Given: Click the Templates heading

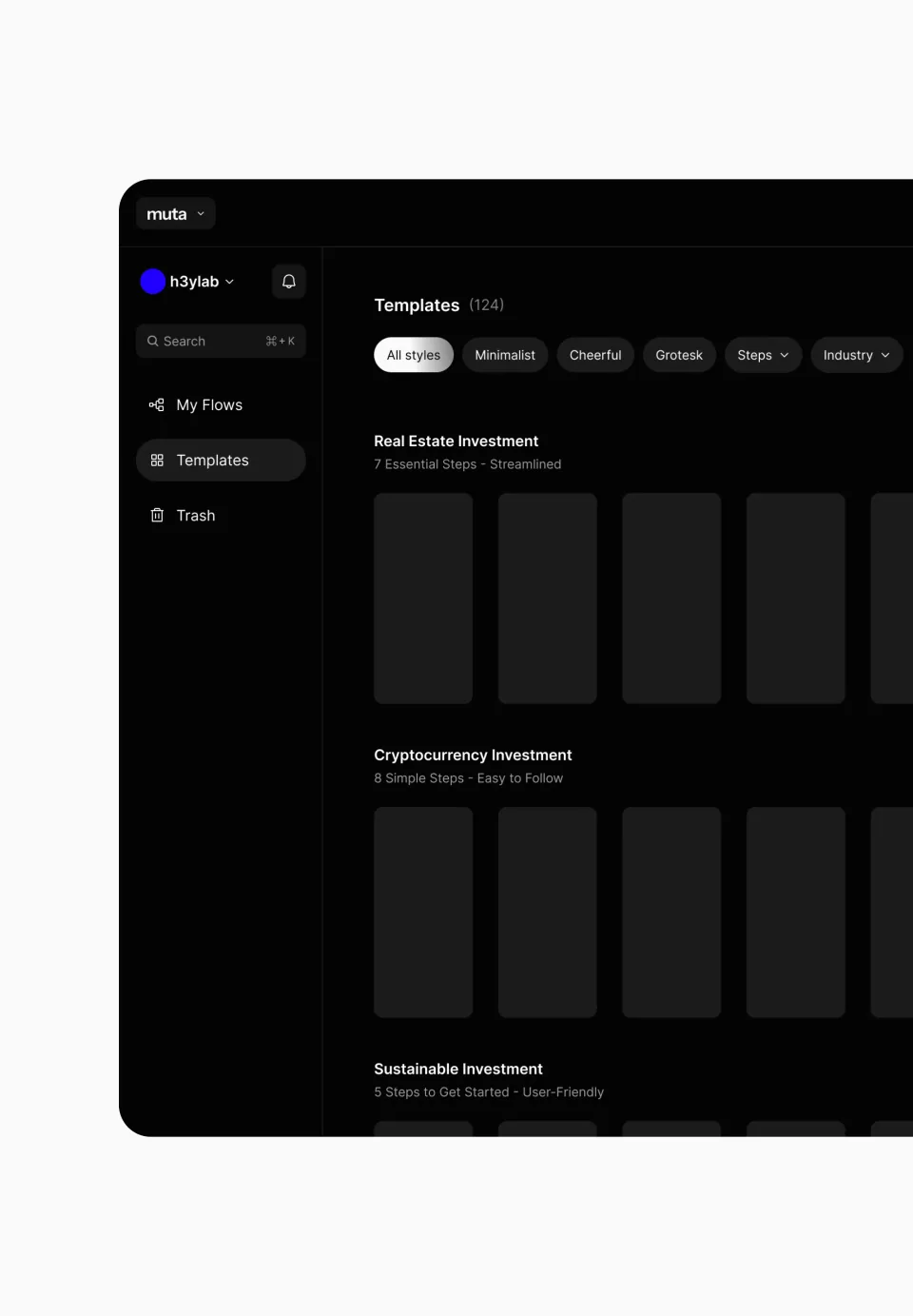Looking at the screenshot, I should 417,304.
